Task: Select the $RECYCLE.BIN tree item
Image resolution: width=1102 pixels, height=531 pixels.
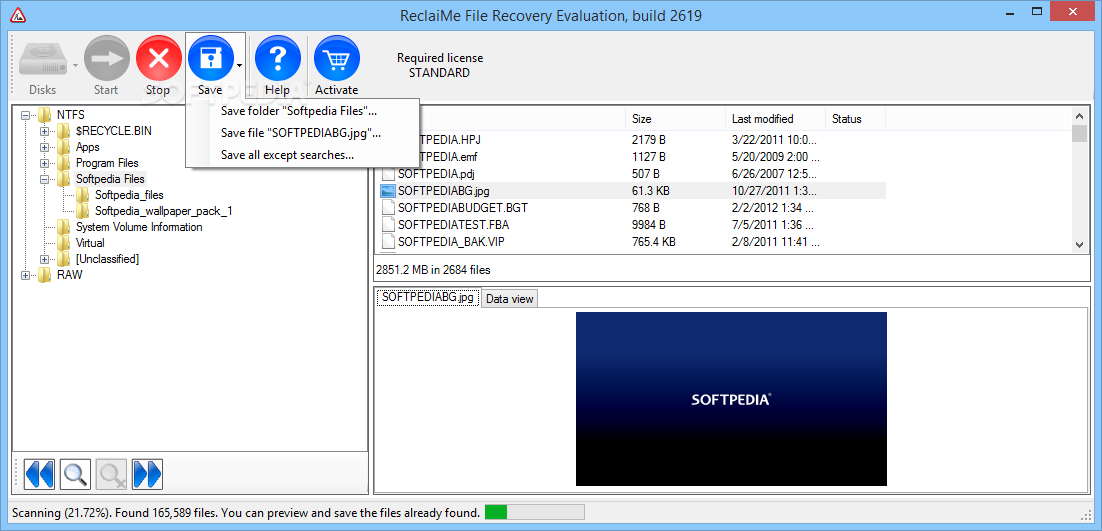Action: tap(113, 131)
